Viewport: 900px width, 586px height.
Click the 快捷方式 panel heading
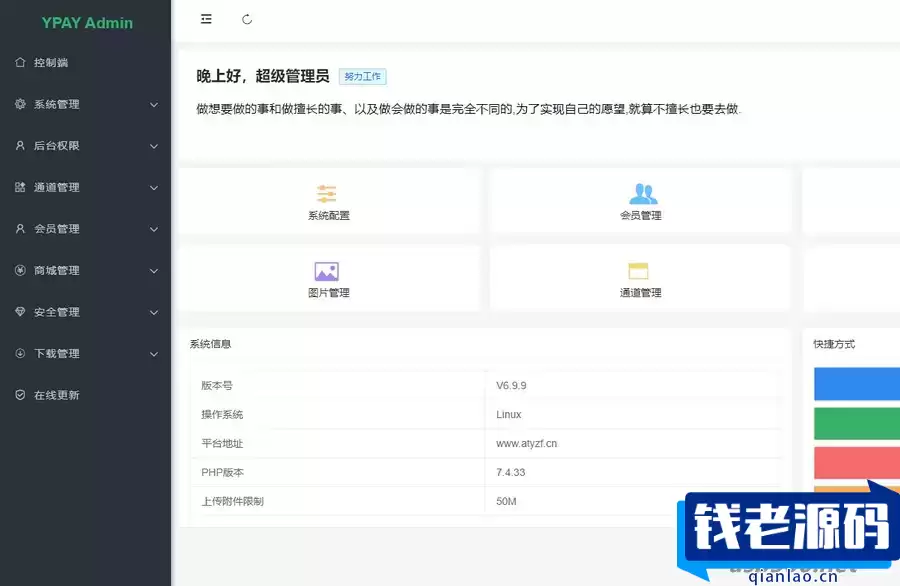pyautogui.click(x=834, y=344)
